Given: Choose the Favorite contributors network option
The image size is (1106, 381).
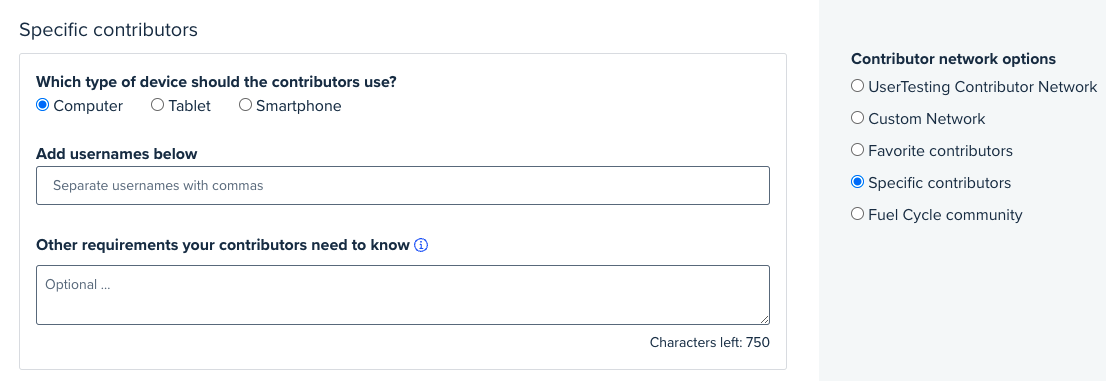Looking at the screenshot, I should pos(857,150).
